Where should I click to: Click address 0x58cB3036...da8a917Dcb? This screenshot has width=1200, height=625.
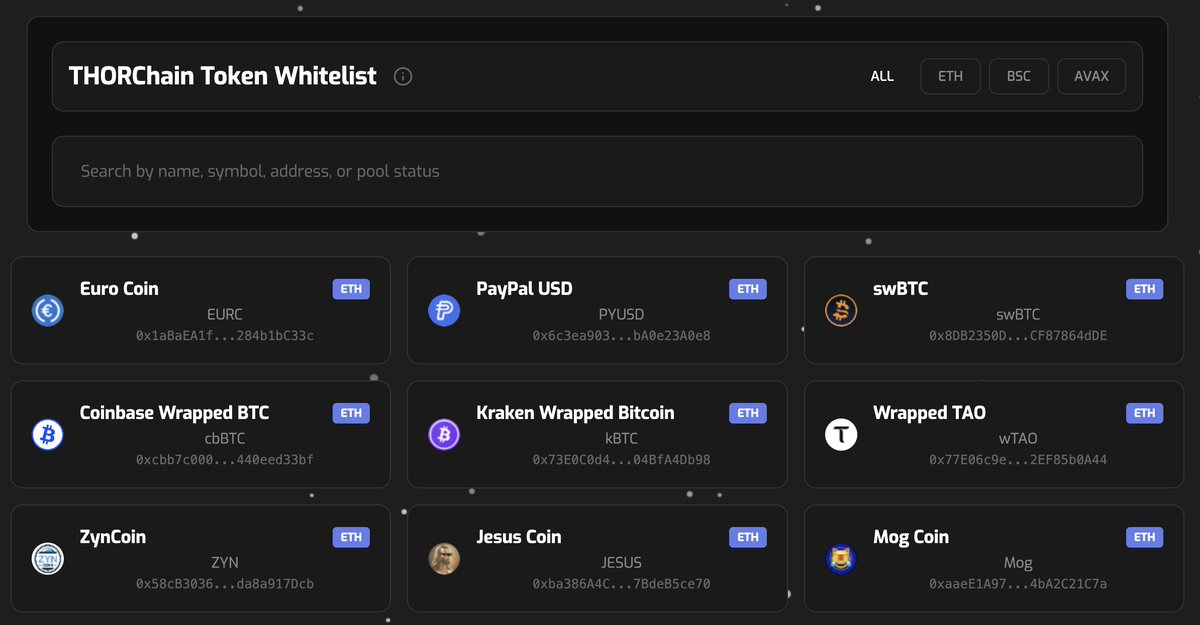[x=225, y=584]
